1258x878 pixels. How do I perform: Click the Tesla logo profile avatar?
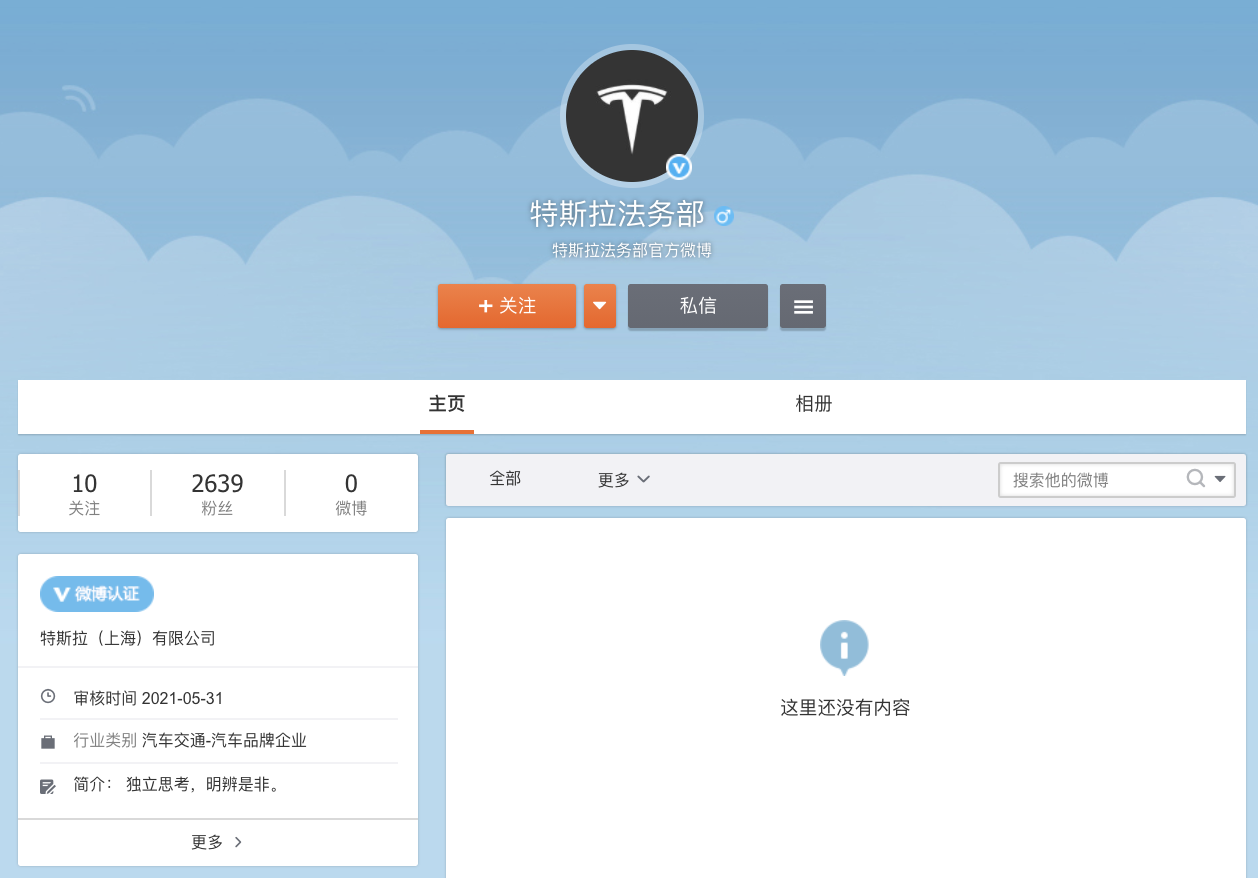pos(631,115)
